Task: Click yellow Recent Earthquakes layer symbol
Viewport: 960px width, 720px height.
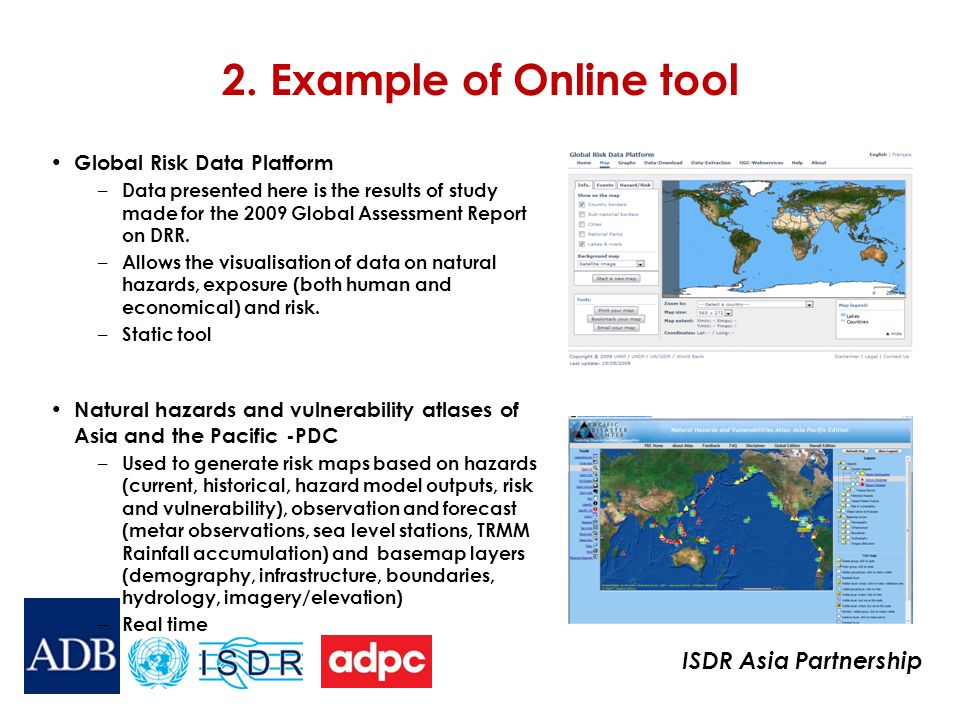Action: 862,473
